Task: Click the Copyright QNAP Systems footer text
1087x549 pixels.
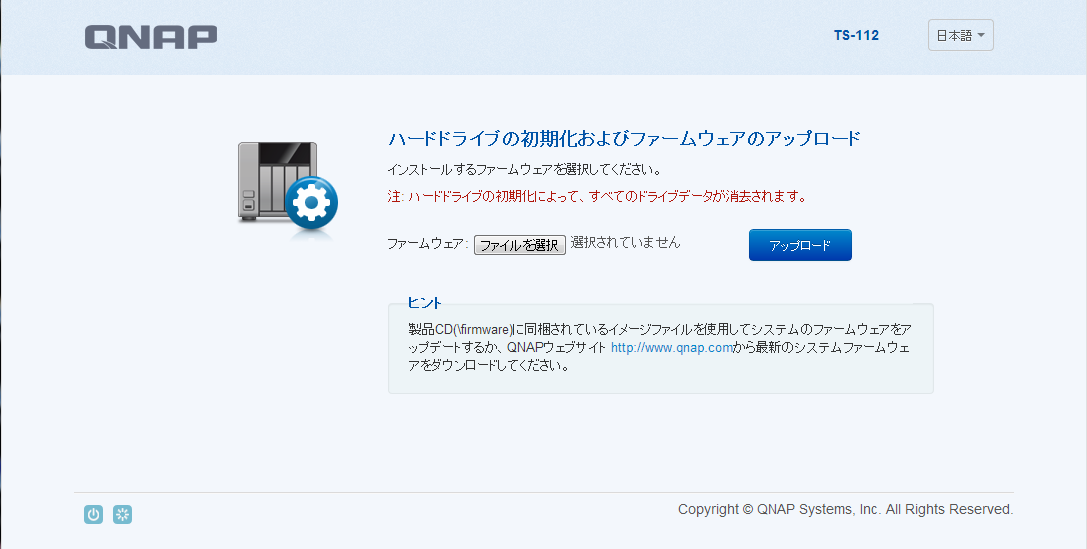Action: [x=846, y=509]
